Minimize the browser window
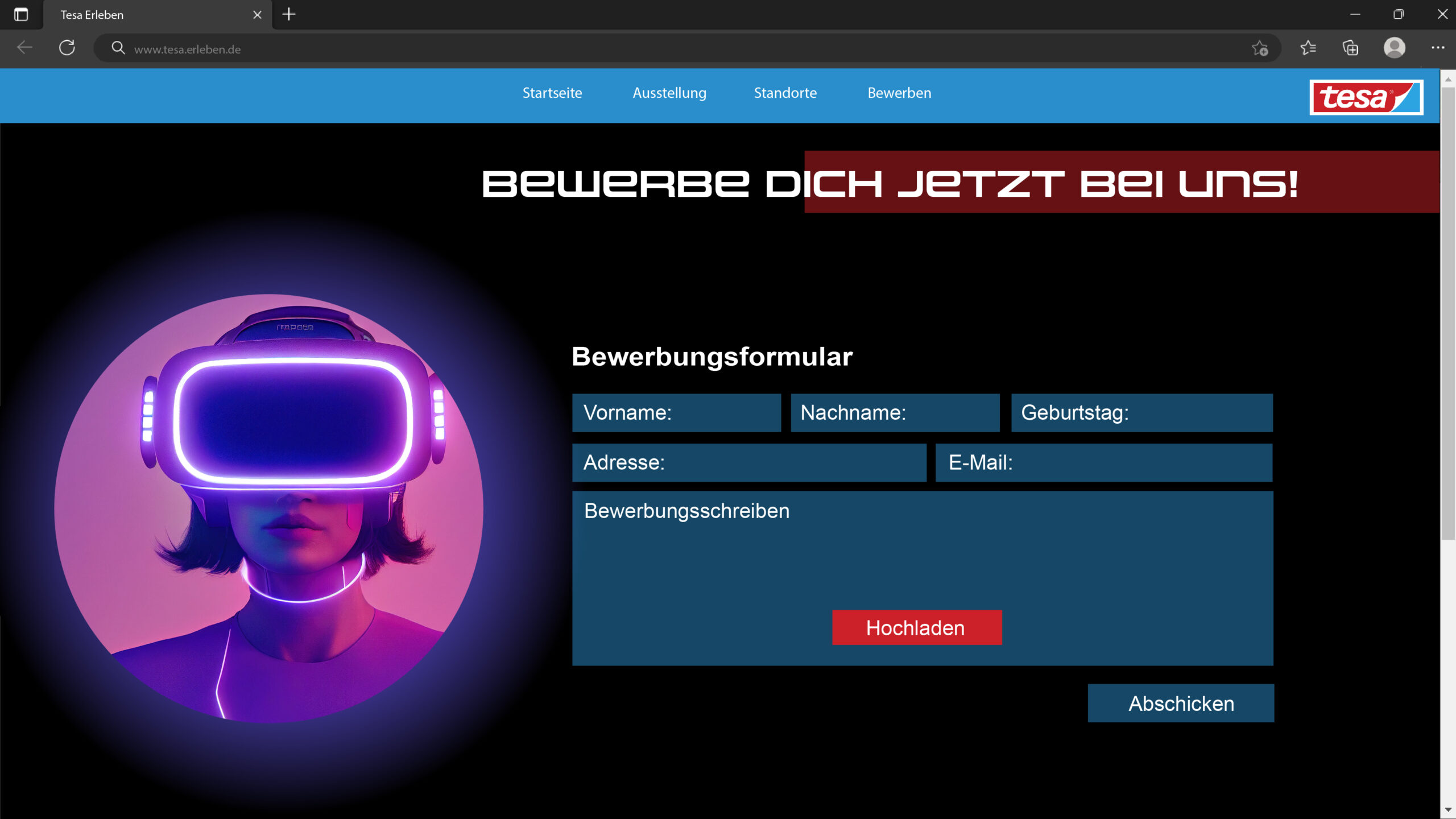The height and width of the screenshot is (819, 1456). coord(1355,14)
